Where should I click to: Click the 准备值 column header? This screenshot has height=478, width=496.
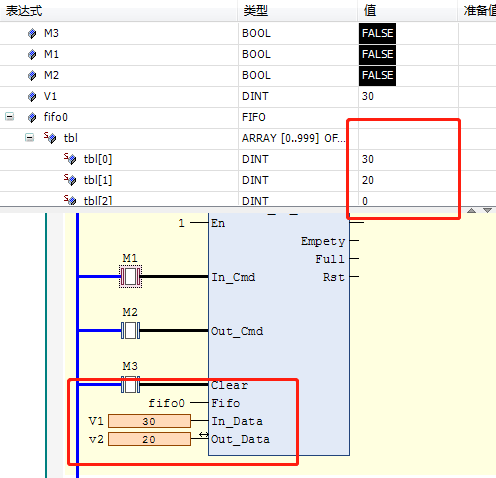point(478,11)
